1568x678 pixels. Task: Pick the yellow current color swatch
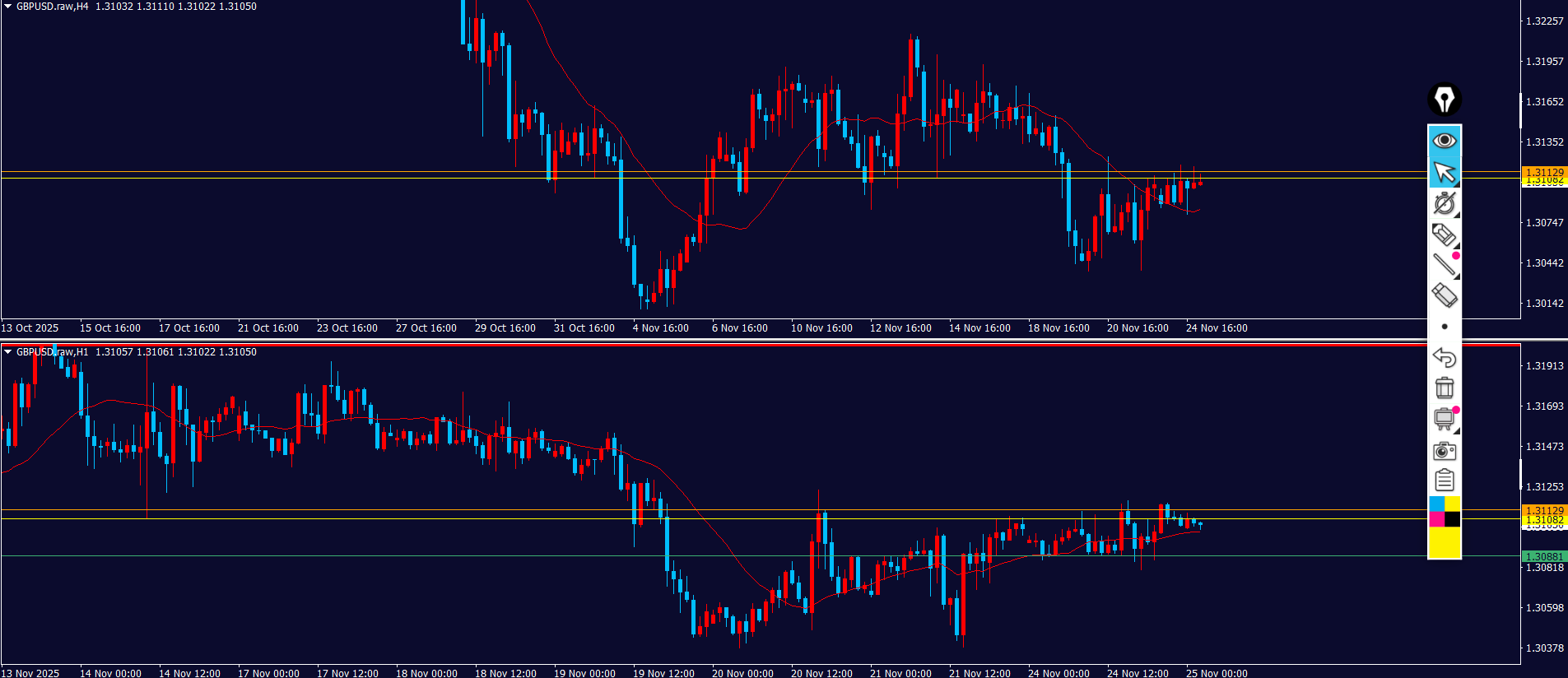coord(1445,542)
